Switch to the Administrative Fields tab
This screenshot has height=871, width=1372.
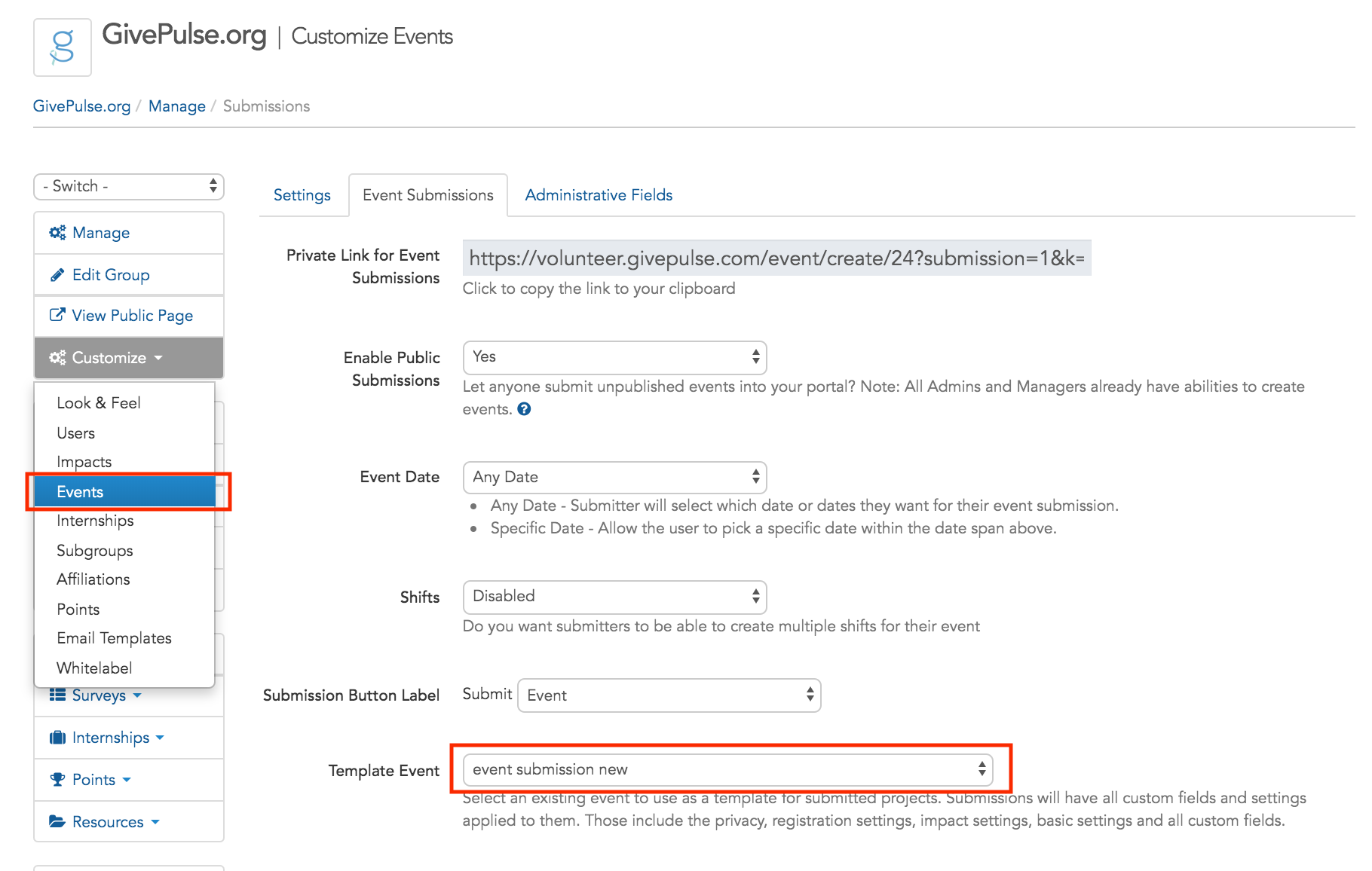(599, 195)
